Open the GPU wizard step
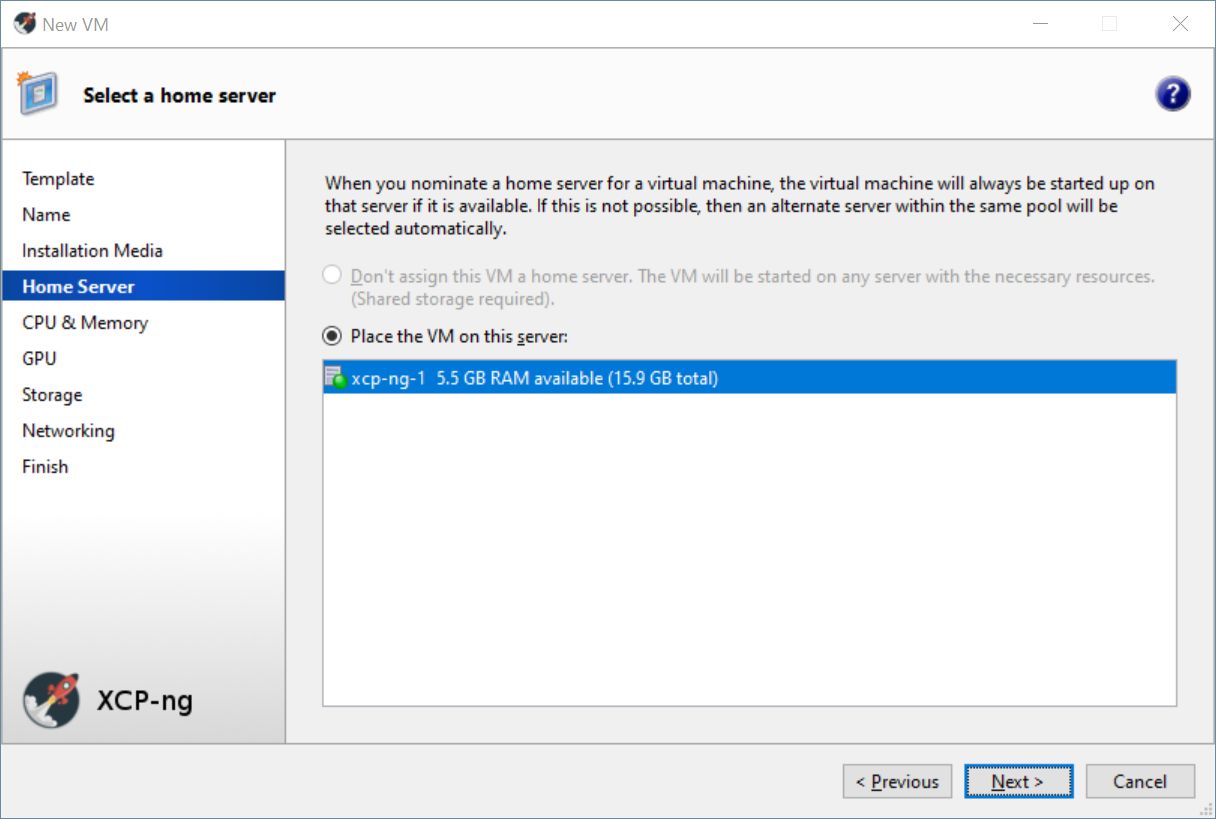 coord(39,359)
